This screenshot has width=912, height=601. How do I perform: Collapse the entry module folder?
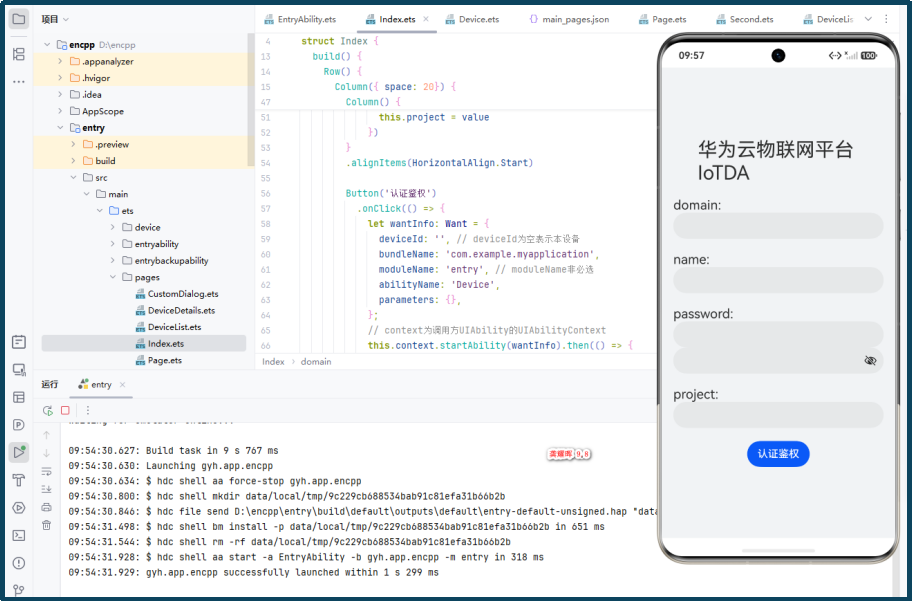pyautogui.click(x=60, y=127)
